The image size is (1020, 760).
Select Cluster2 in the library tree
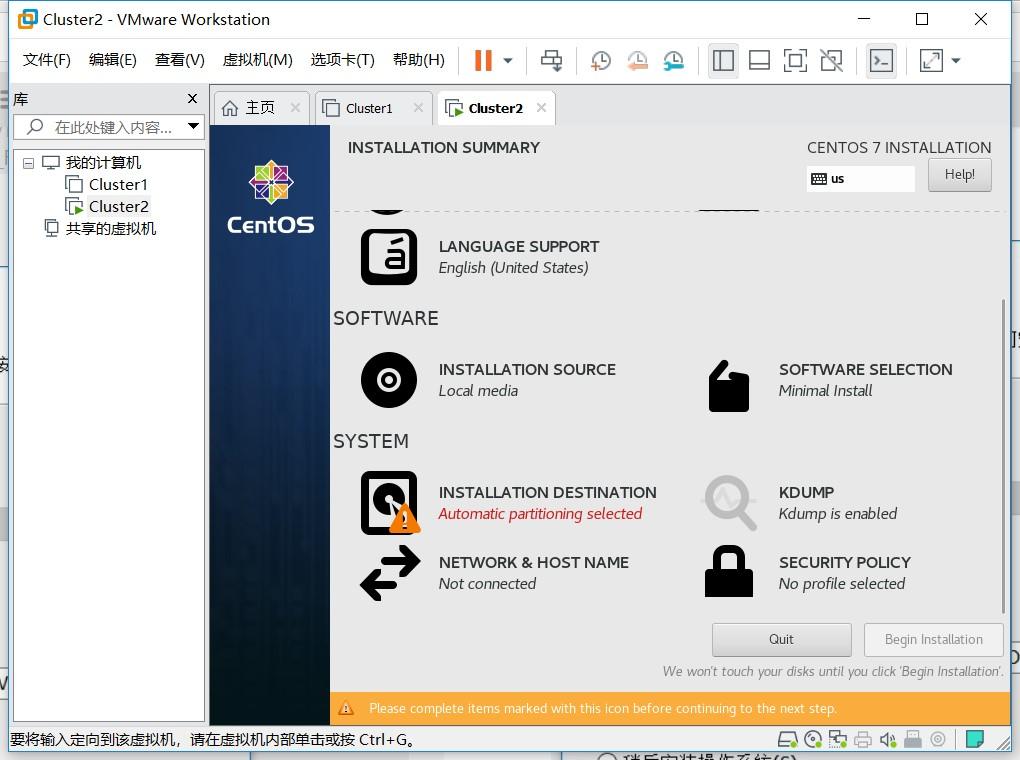pyautogui.click(x=118, y=207)
